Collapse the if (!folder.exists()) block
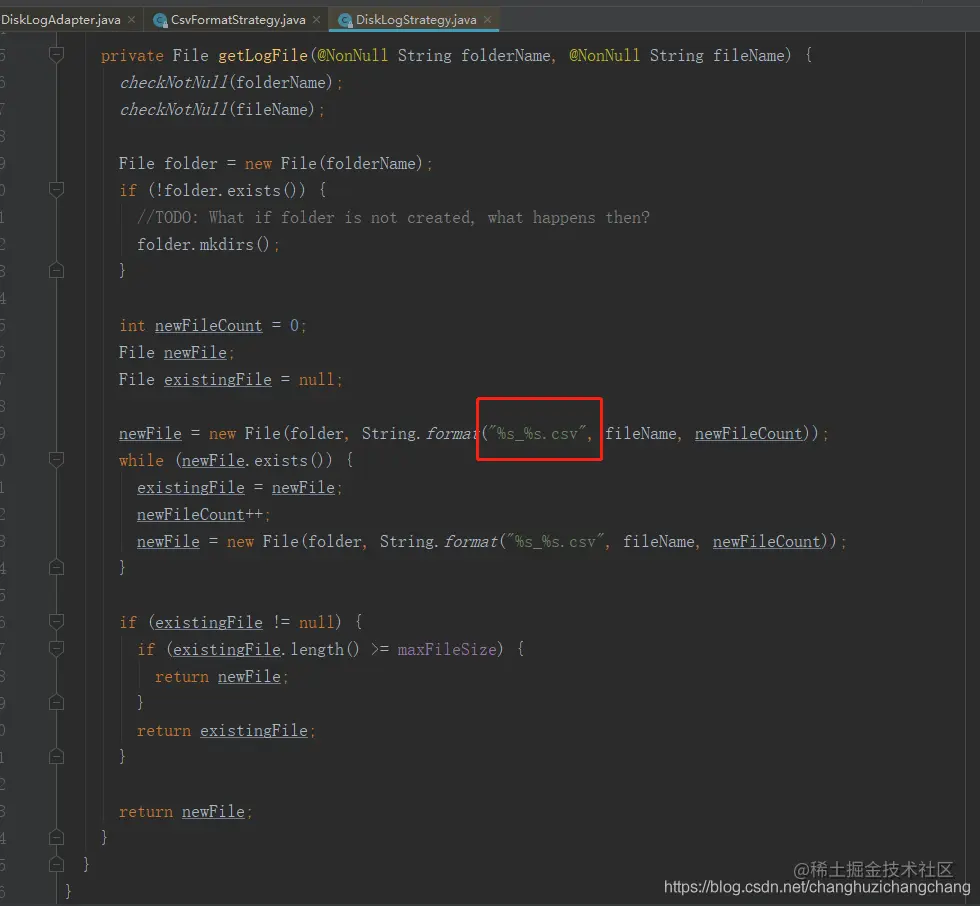 click(x=56, y=189)
